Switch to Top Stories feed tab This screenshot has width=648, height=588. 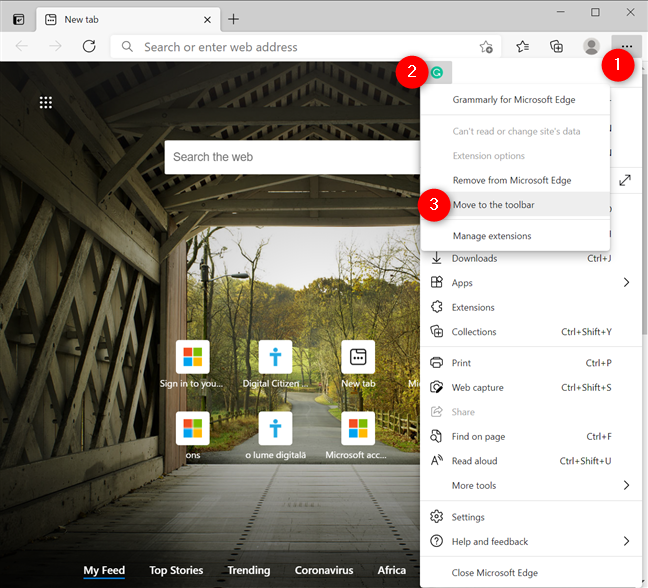(x=176, y=570)
